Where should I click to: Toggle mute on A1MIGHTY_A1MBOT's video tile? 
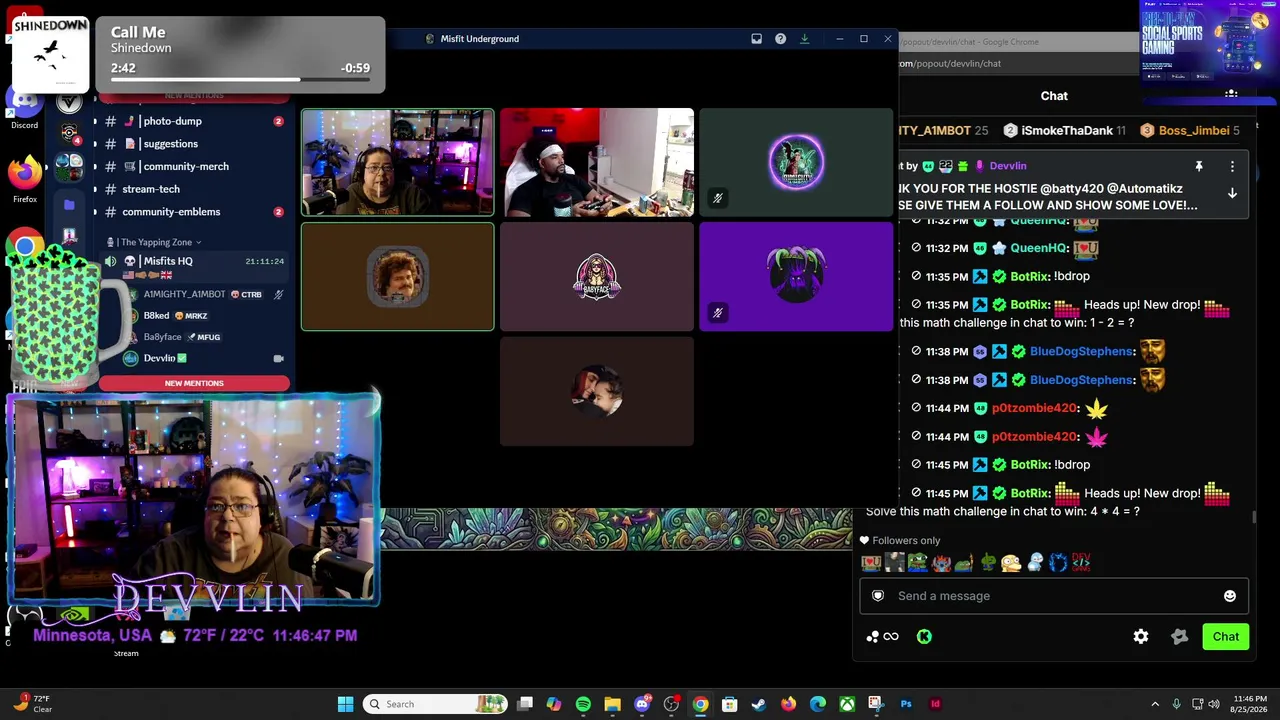click(x=717, y=198)
